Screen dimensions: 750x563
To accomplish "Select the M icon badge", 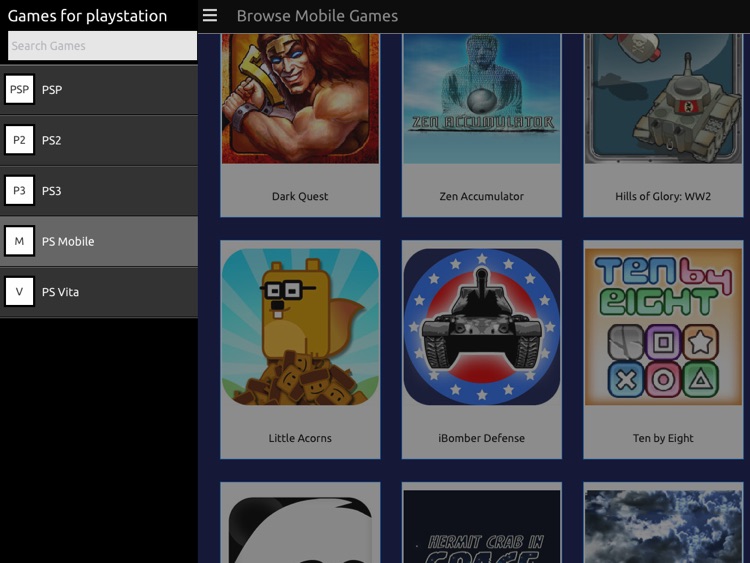I will [x=19, y=241].
